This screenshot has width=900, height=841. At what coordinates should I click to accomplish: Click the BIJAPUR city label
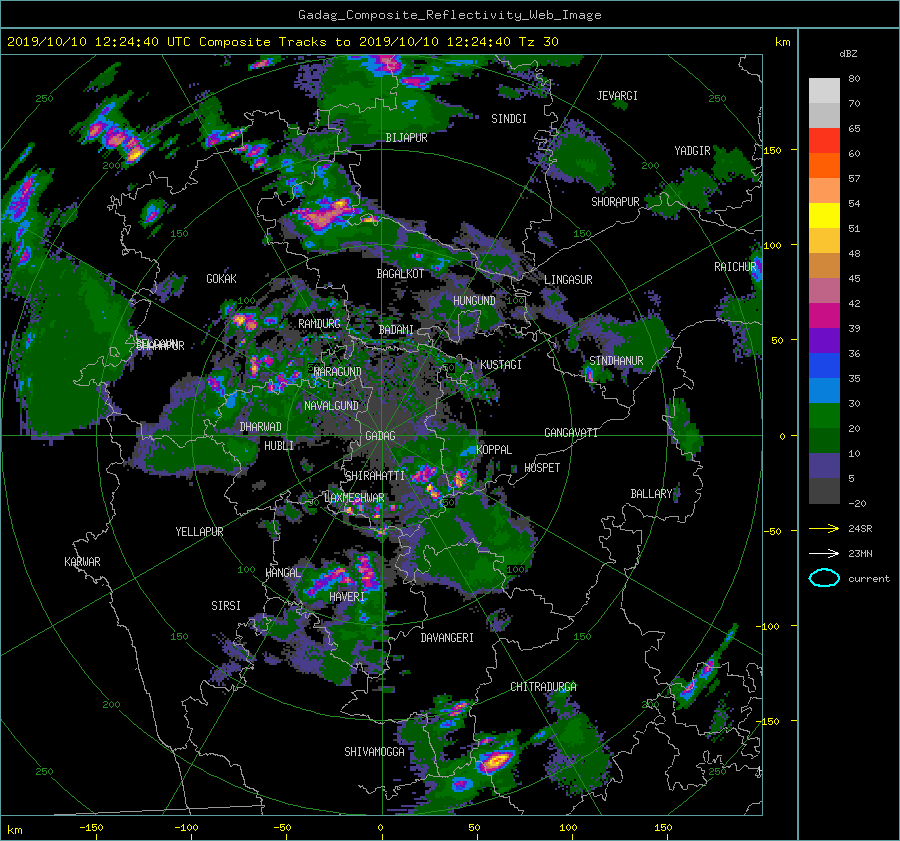pyautogui.click(x=406, y=138)
